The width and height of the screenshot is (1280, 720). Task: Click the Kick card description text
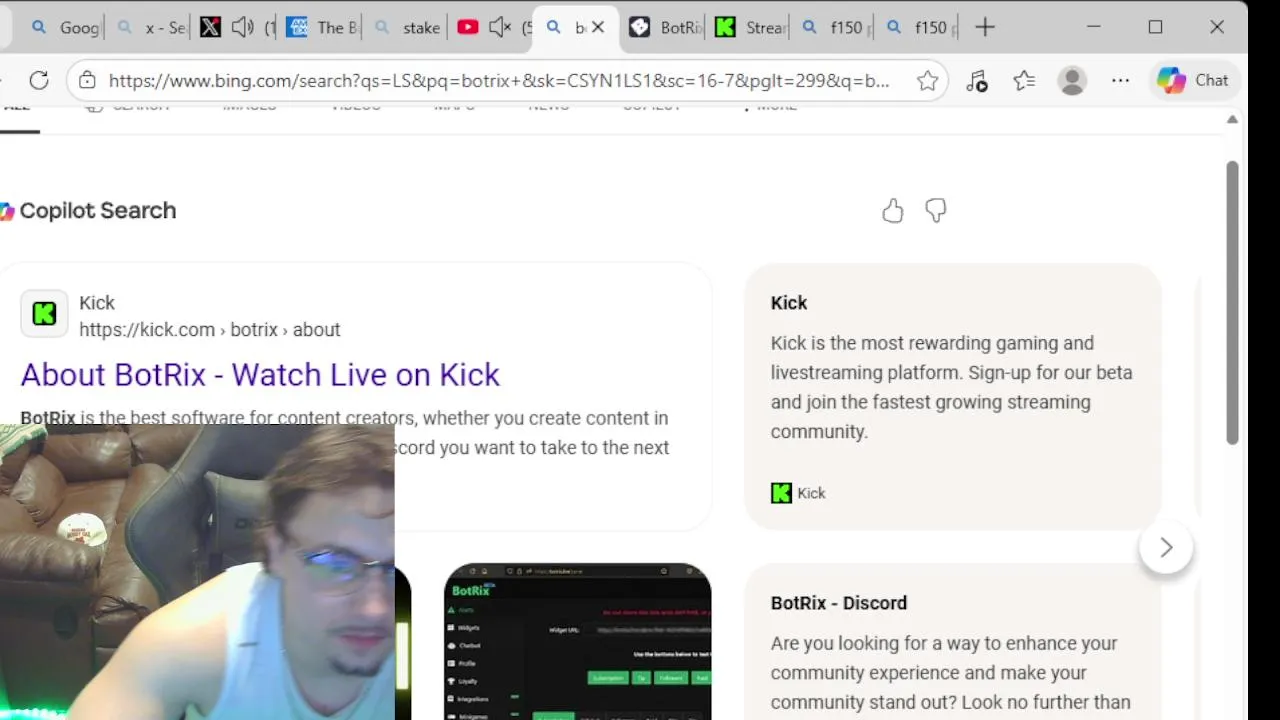pos(951,387)
